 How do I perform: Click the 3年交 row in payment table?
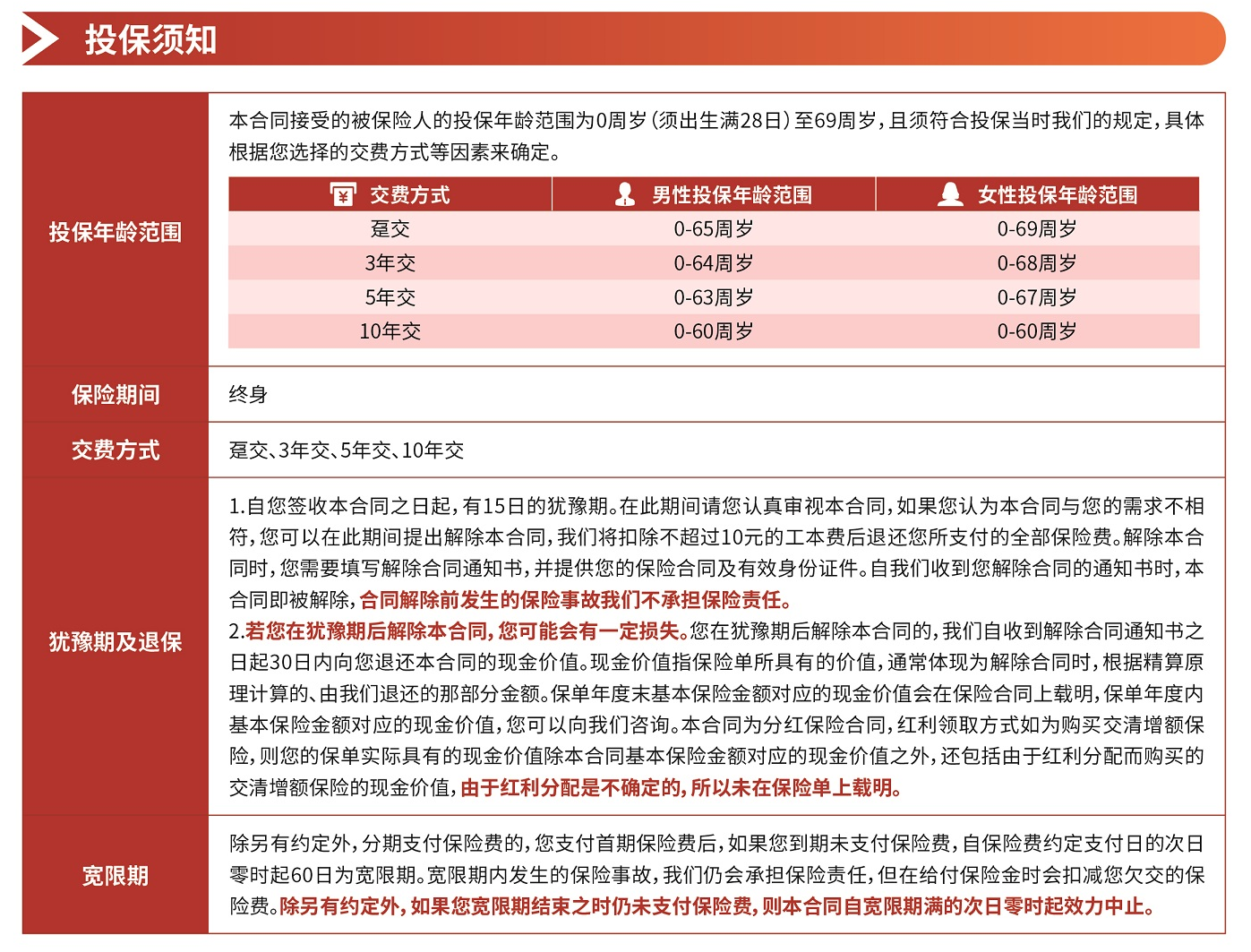(x=390, y=263)
